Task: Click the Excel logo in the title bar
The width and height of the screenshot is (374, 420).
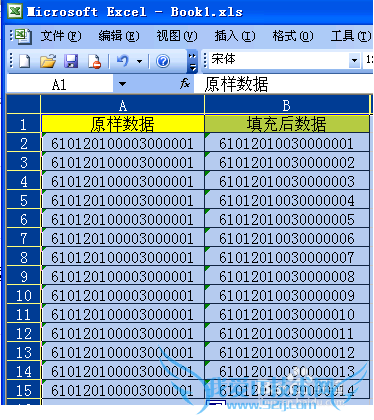Action: [x=15, y=11]
